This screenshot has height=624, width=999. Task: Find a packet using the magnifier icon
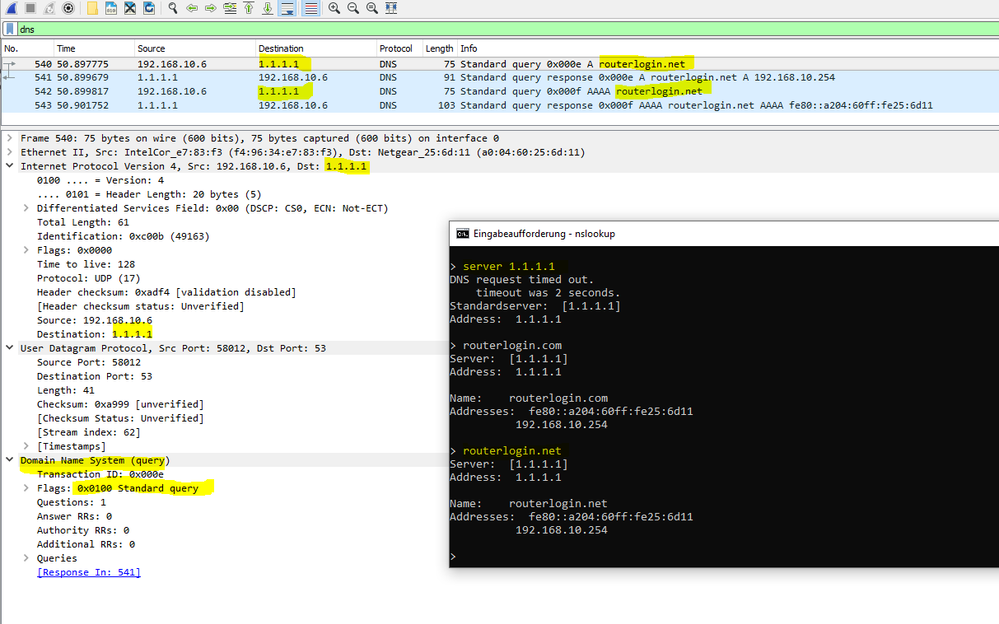coord(172,8)
